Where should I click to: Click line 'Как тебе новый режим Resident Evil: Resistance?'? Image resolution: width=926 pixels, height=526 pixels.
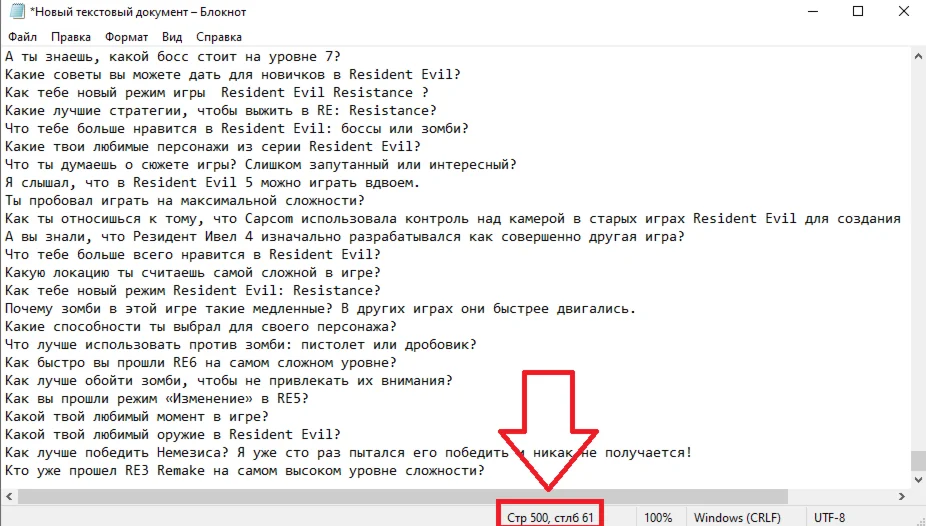click(x=193, y=290)
